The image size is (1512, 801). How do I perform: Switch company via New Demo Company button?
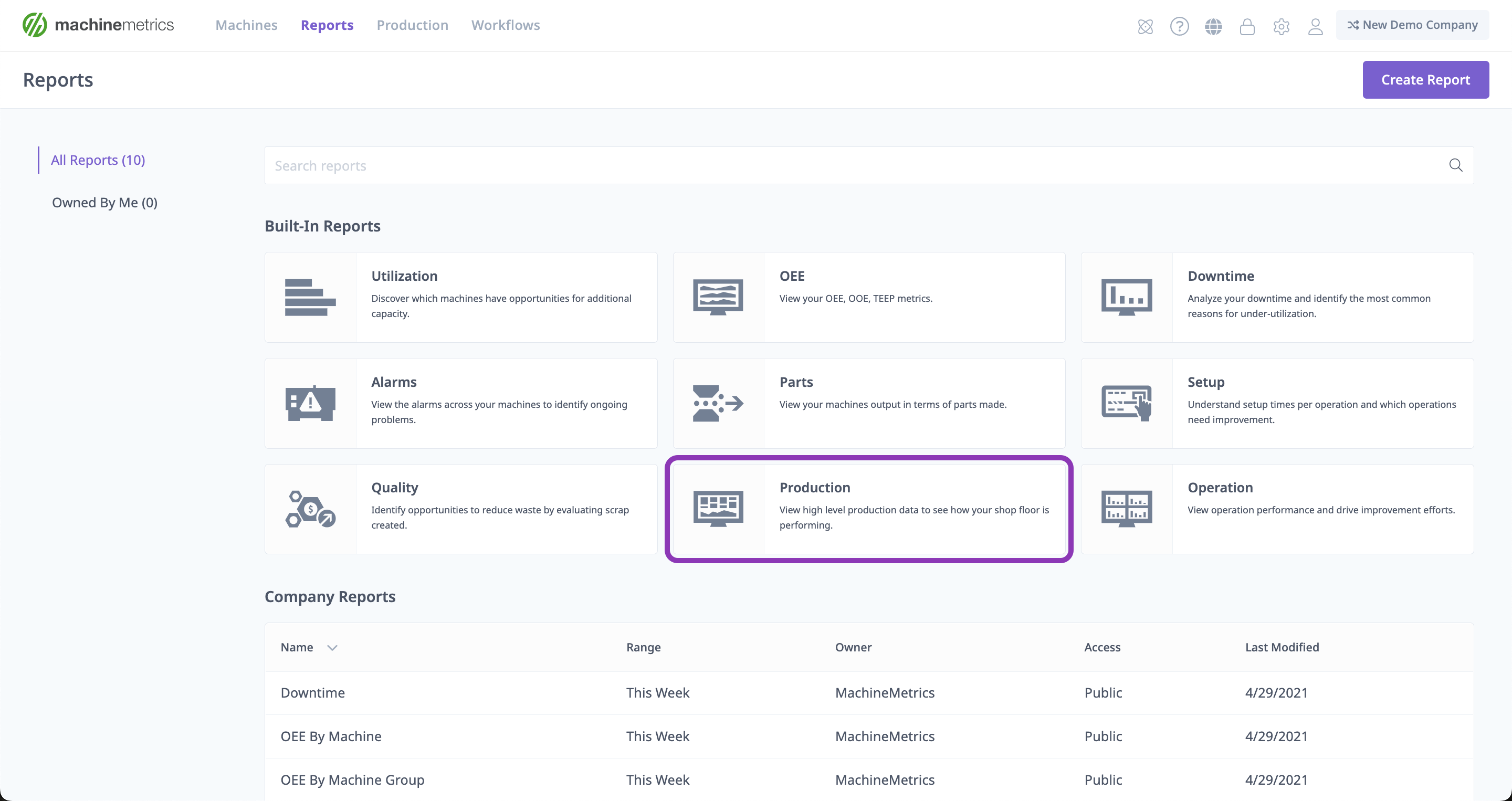1412,25
